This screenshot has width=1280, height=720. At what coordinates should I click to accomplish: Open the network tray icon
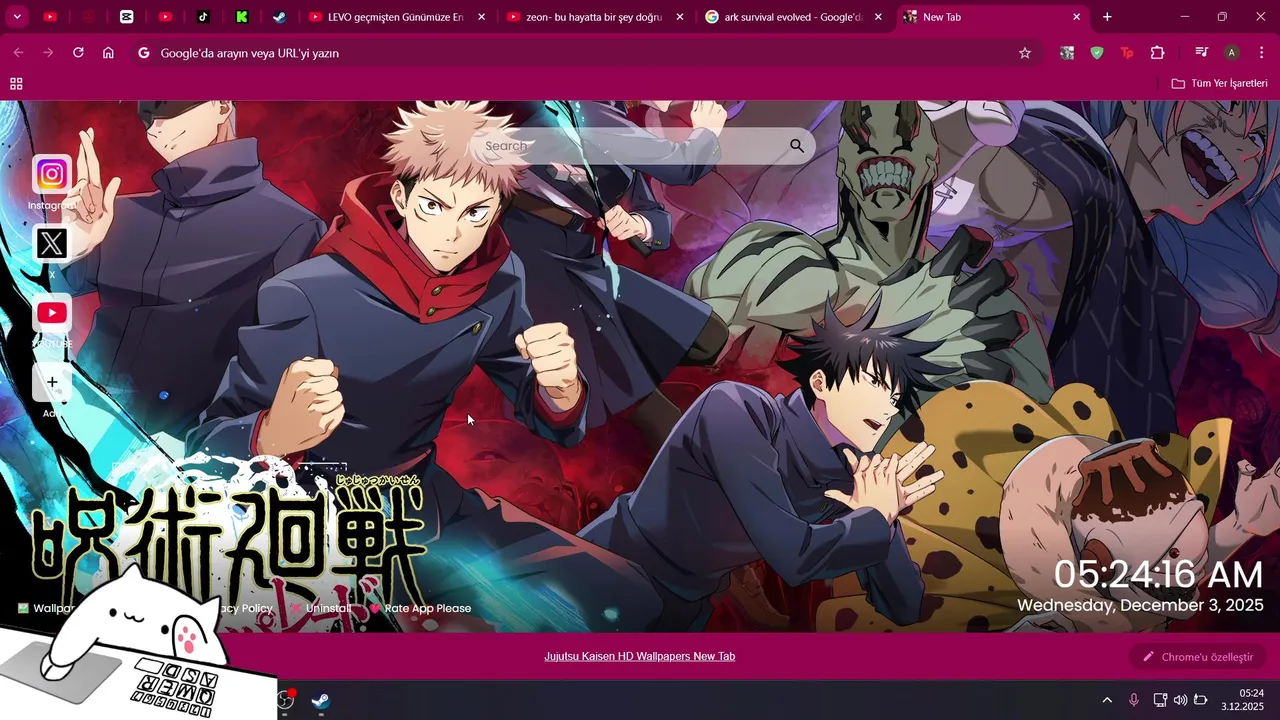point(1160,701)
